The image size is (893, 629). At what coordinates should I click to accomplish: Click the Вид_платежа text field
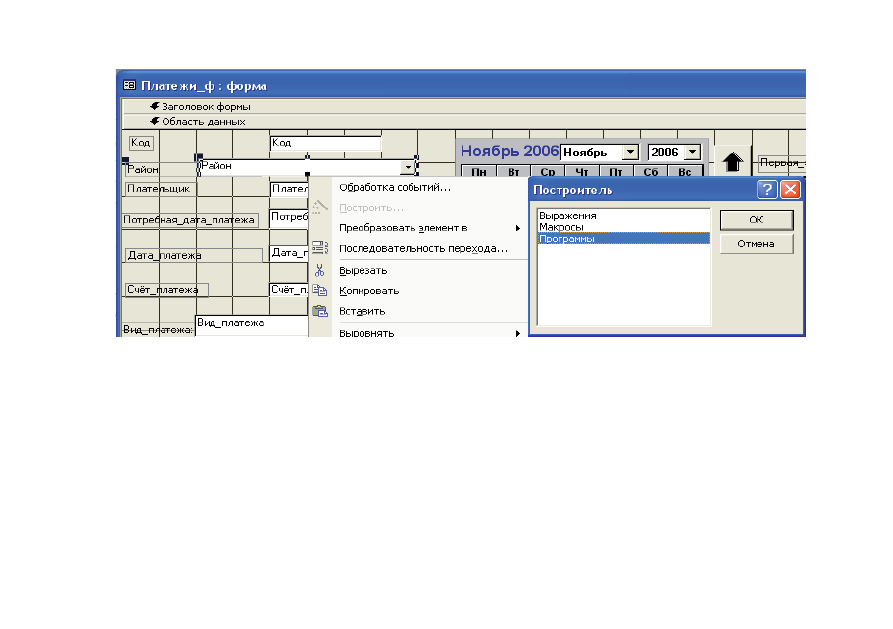point(252,326)
